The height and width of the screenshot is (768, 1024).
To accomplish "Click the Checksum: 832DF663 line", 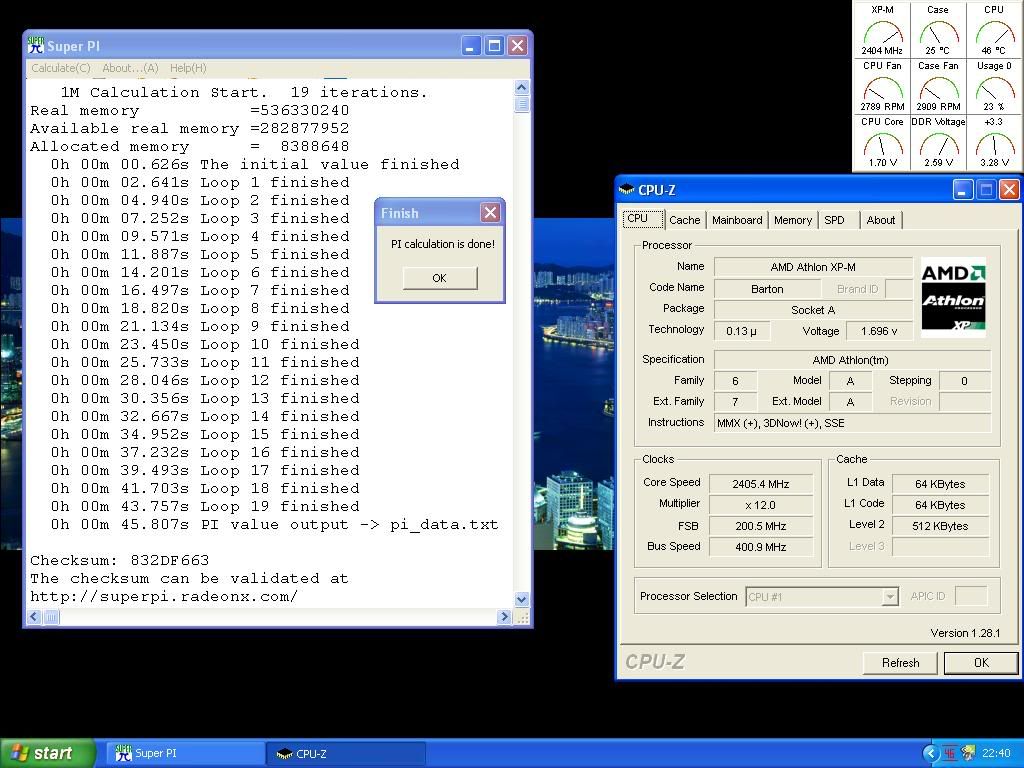I will coord(120,560).
